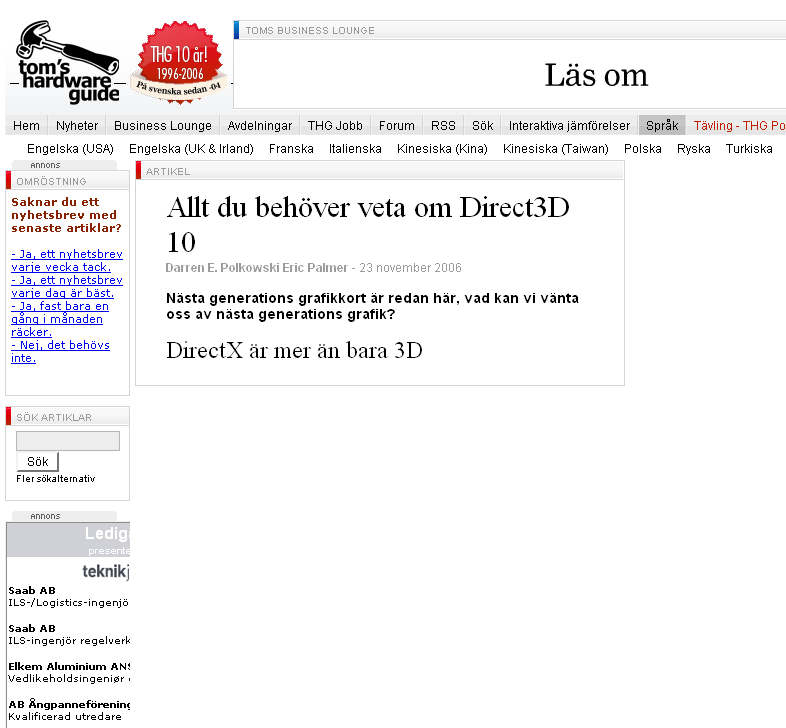Focus the article search text field

click(x=68, y=441)
